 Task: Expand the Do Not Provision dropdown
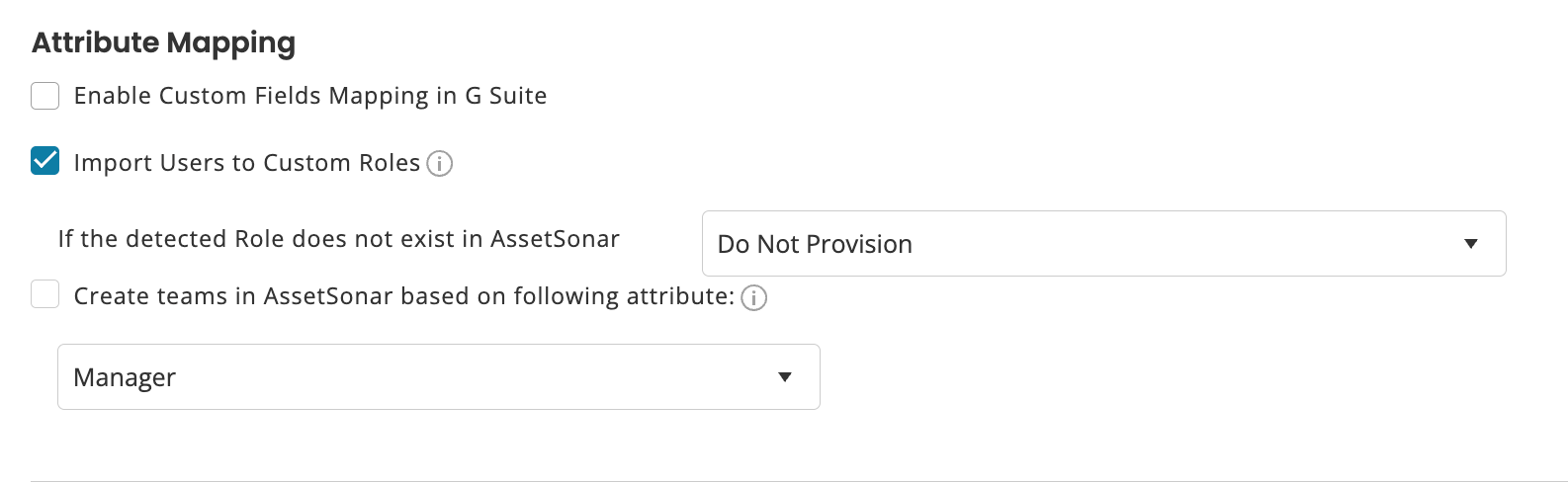click(1103, 244)
